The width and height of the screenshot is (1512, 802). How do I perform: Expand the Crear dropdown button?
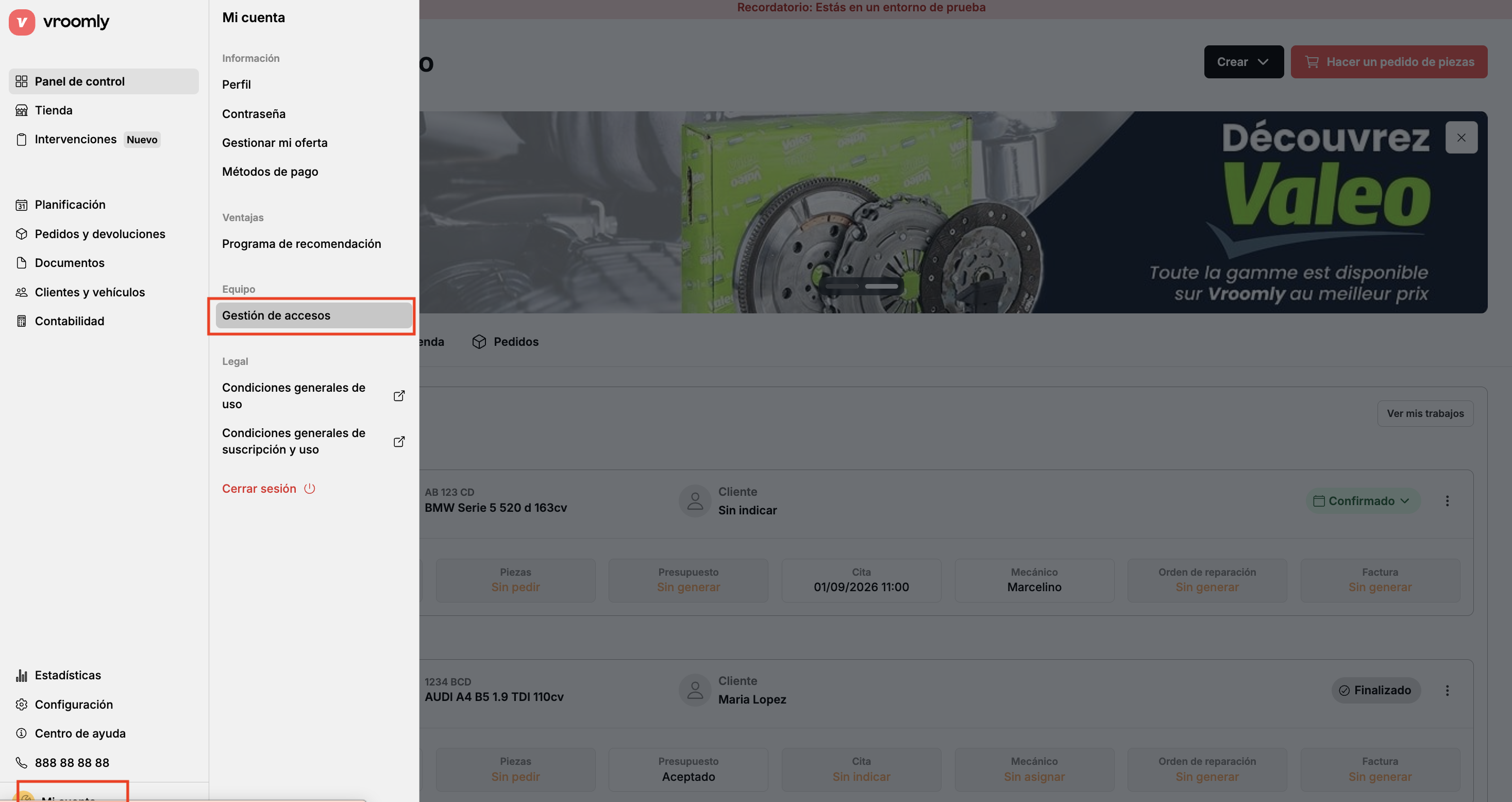click(x=1244, y=62)
